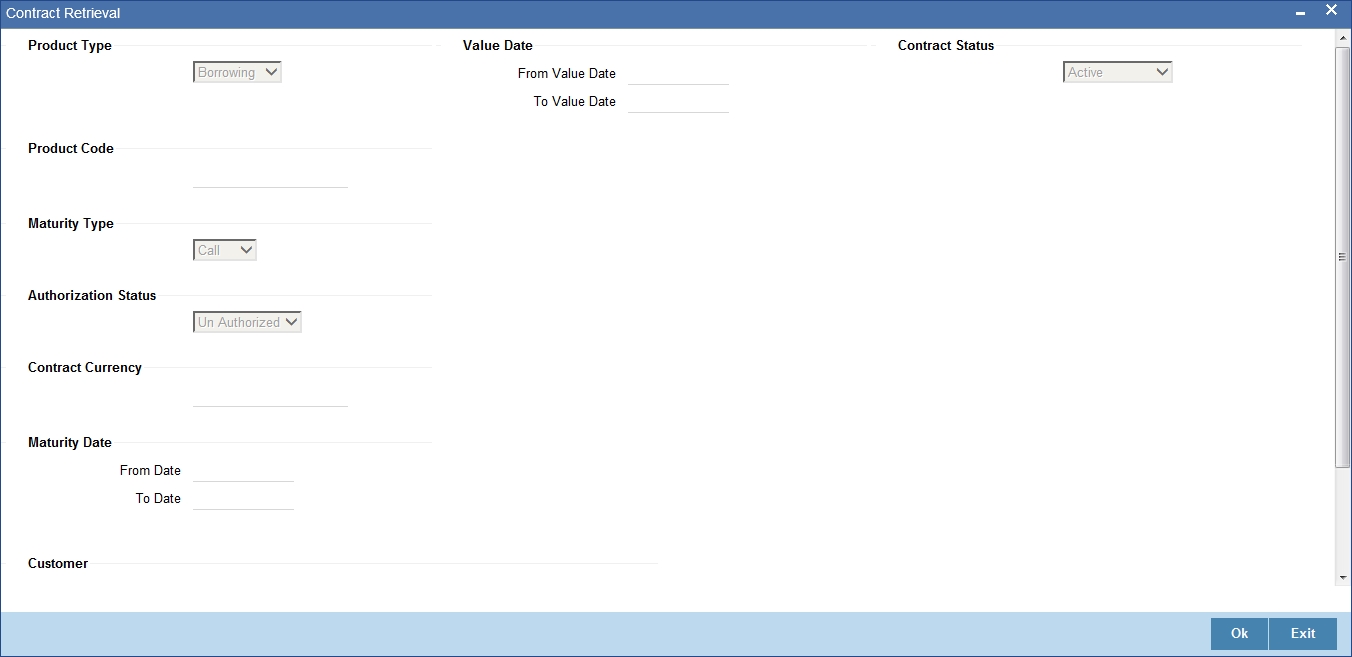
Task: Click the Exit button
Action: (x=1303, y=634)
